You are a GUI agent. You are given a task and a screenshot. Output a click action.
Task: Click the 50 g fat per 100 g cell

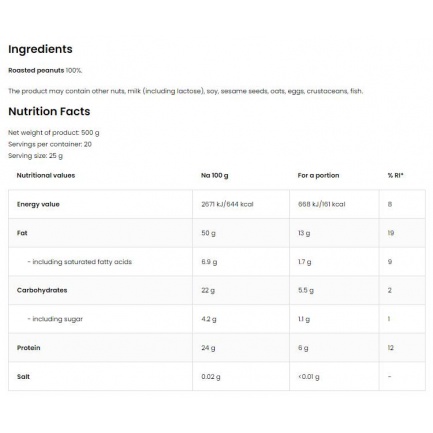click(x=208, y=233)
